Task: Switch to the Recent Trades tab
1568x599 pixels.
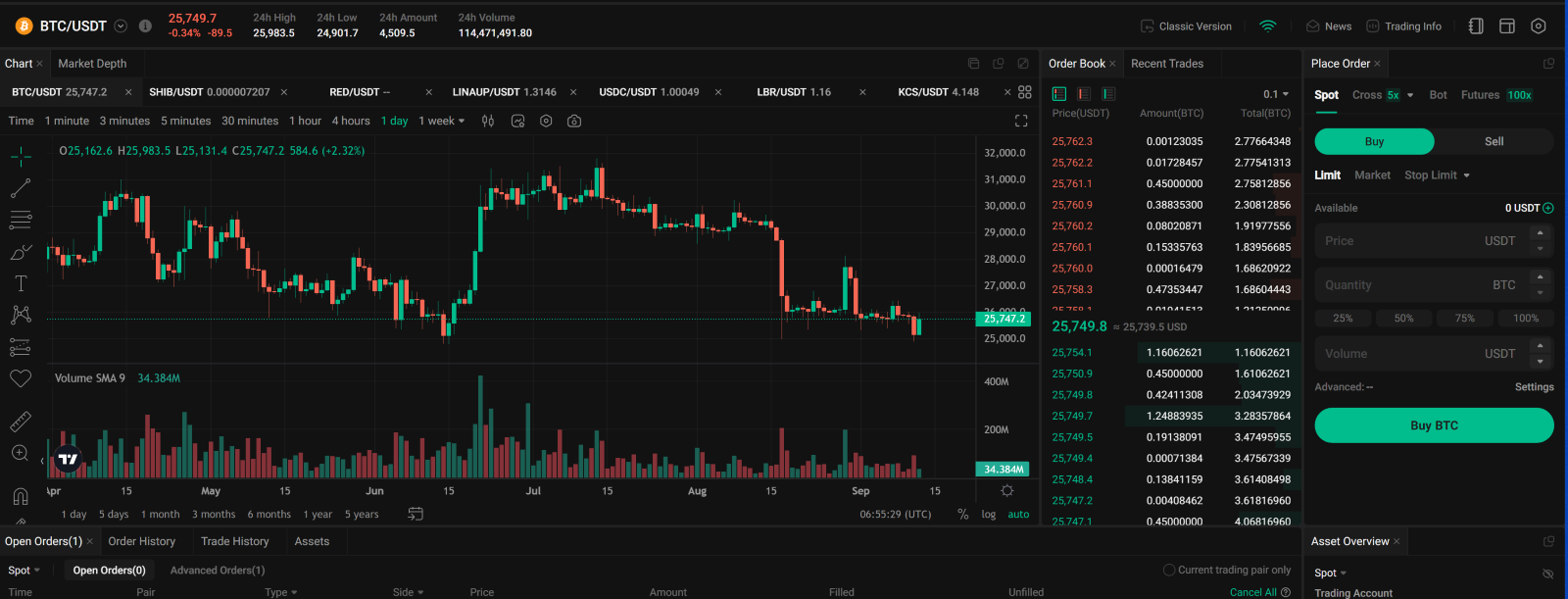Action: pyautogui.click(x=1167, y=64)
